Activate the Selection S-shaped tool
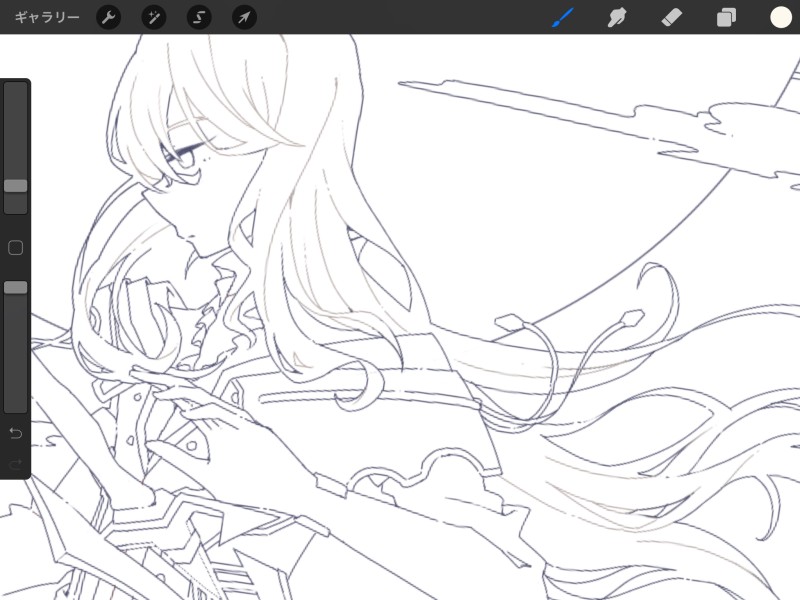This screenshot has height=600, width=800. [x=199, y=18]
